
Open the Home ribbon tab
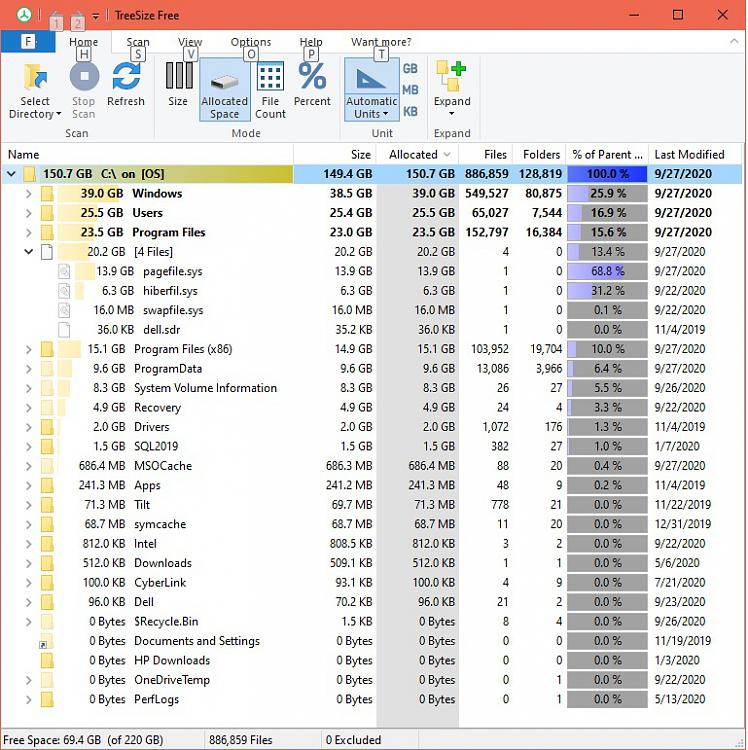point(84,42)
